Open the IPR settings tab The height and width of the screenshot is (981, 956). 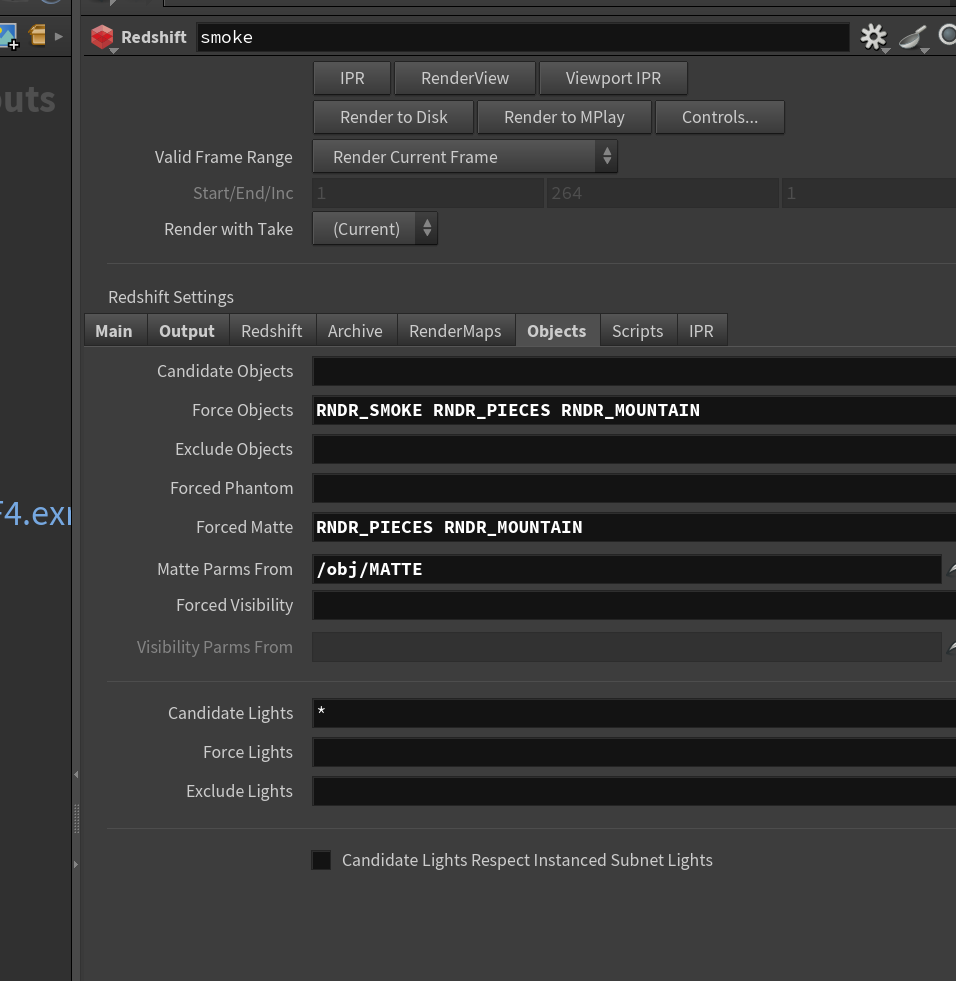[x=701, y=330]
